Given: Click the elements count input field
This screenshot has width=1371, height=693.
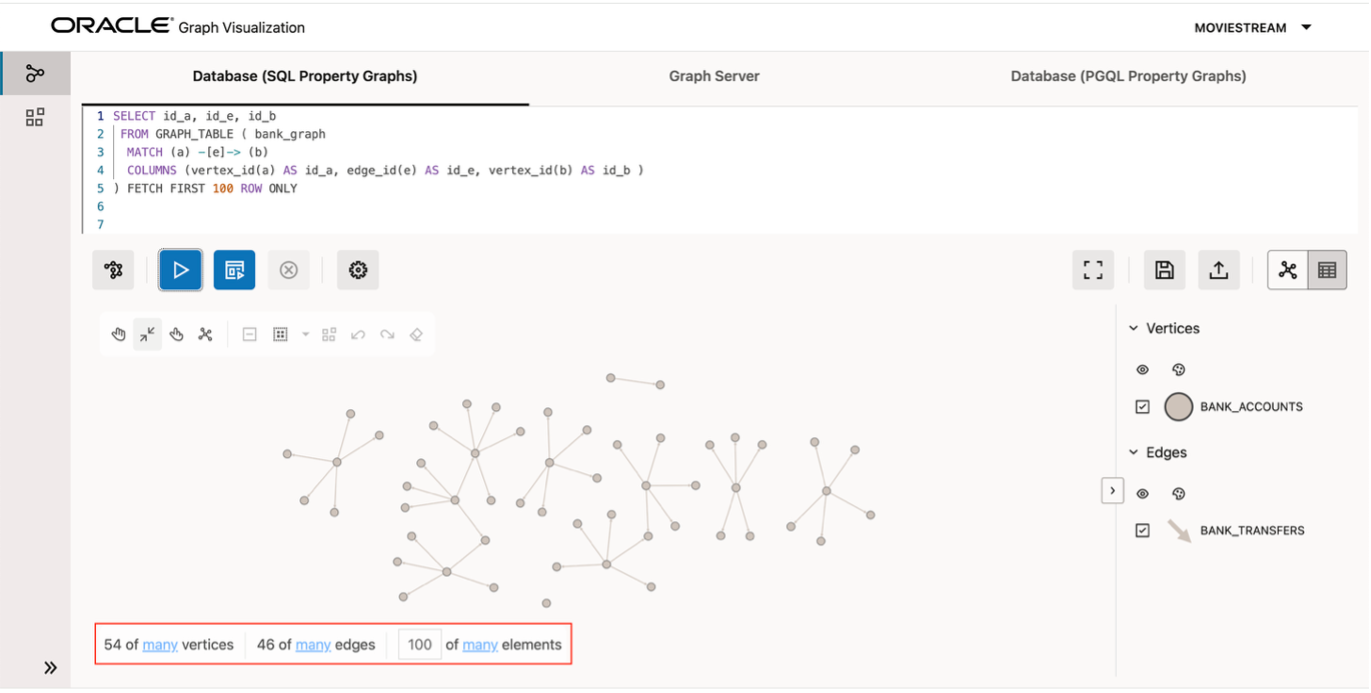Looking at the screenshot, I should click(x=420, y=645).
